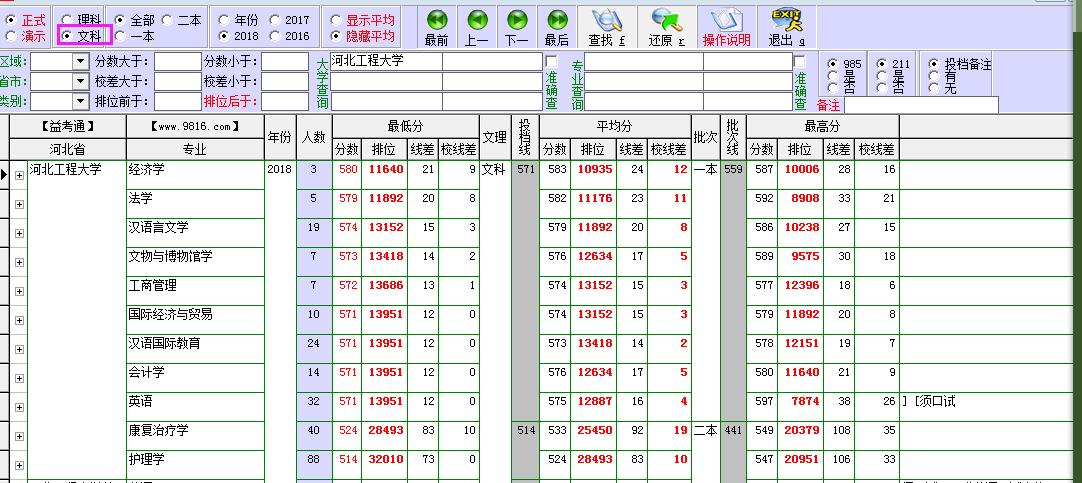The width and height of the screenshot is (1082, 483).
Task: Reset the filters with 还原
Action: tap(667, 28)
